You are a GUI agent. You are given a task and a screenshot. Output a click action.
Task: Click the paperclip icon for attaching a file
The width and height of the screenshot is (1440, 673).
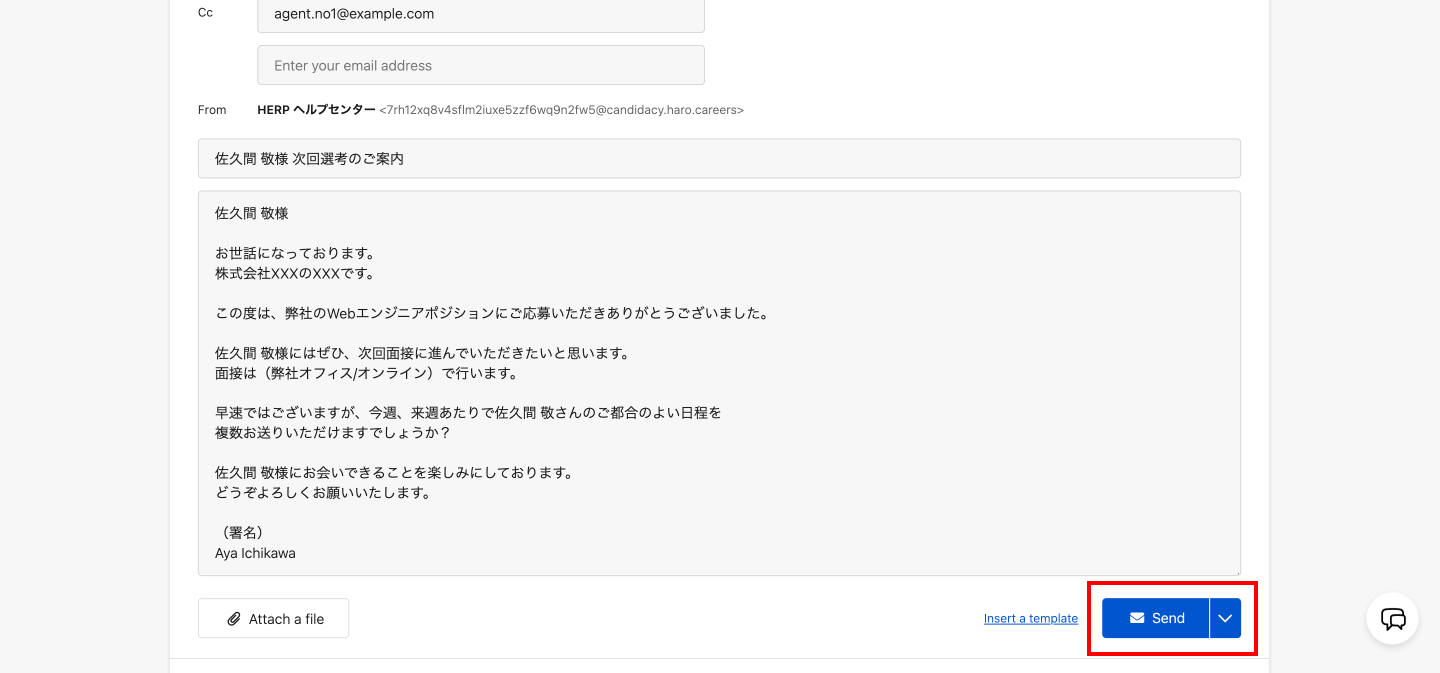(x=234, y=619)
